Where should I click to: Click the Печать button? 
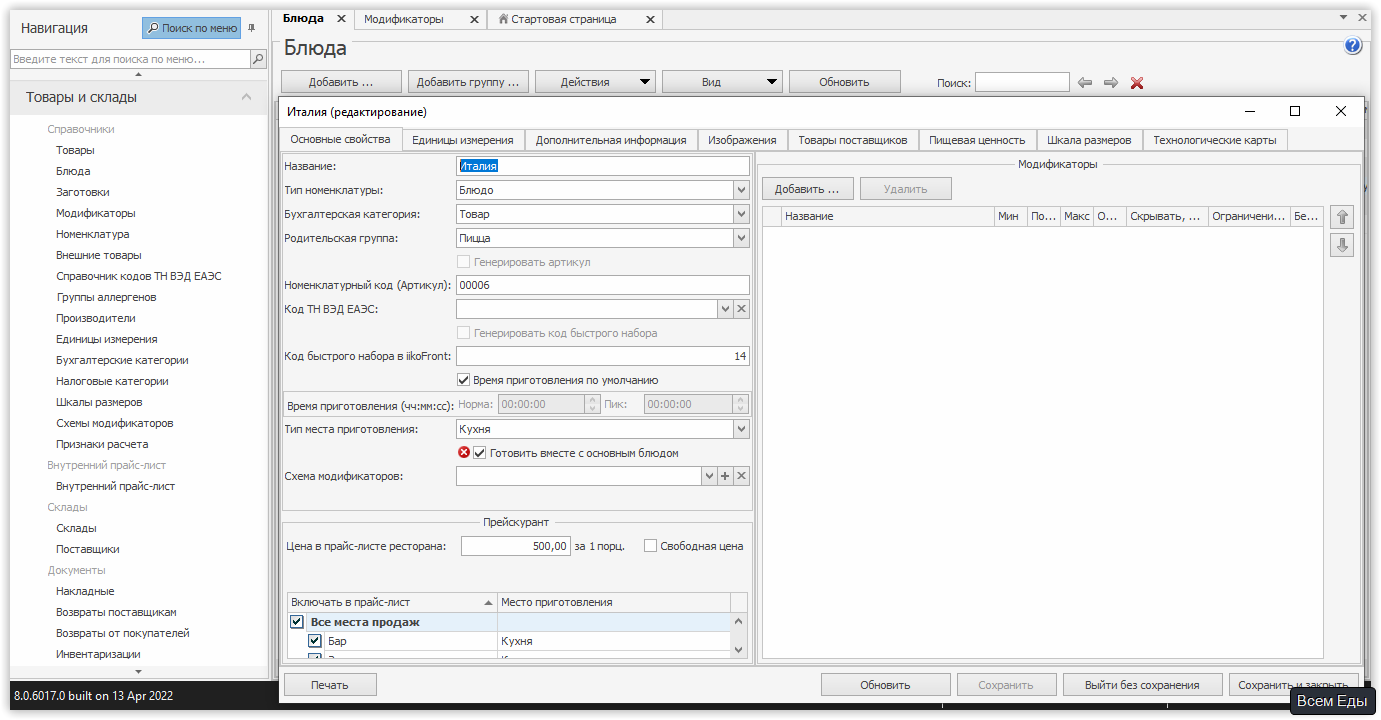(x=330, y=685)
